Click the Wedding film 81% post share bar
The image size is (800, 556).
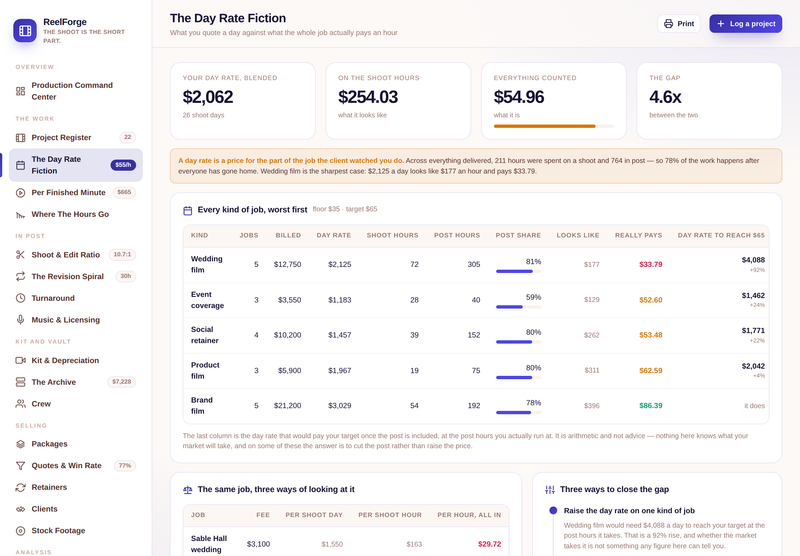[518, 271]
